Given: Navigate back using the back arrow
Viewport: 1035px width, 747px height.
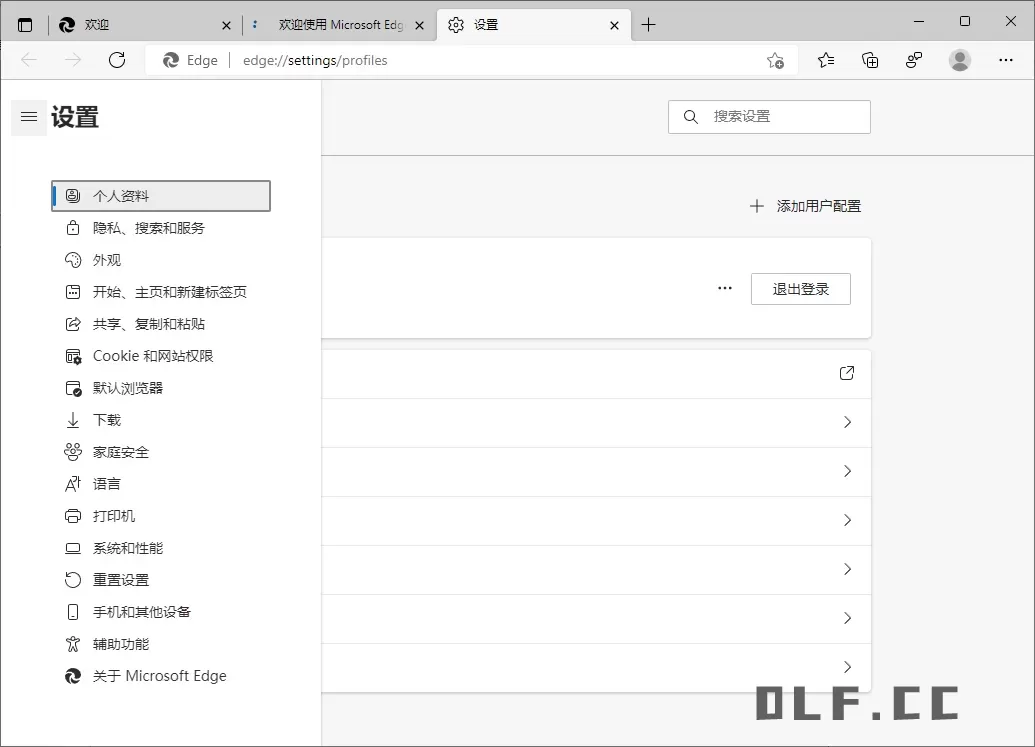Looking at the screenshot, I should click(28, 60).
